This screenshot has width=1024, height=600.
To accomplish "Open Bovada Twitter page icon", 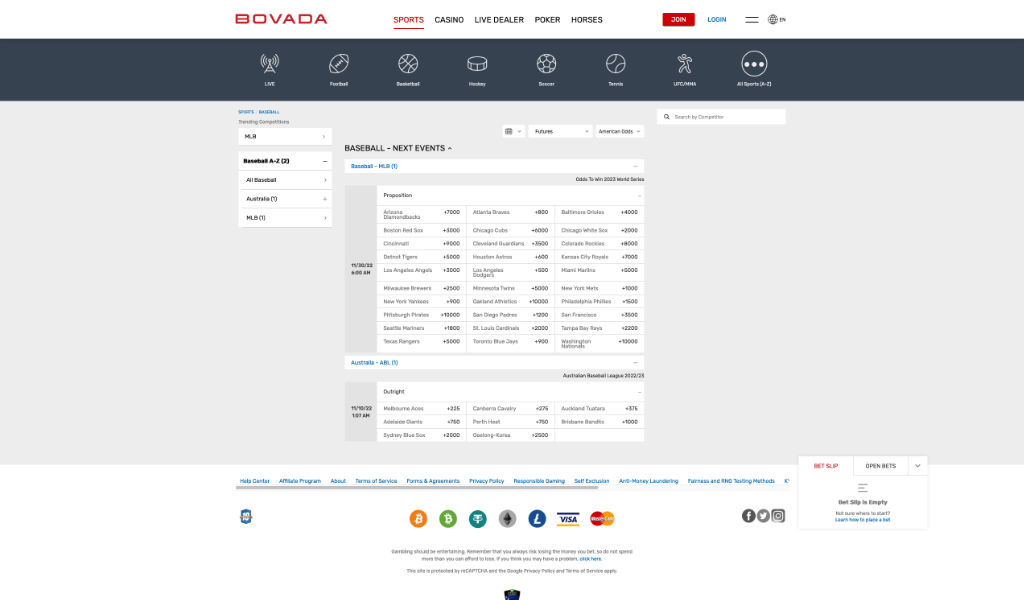I will pos(763,516).
